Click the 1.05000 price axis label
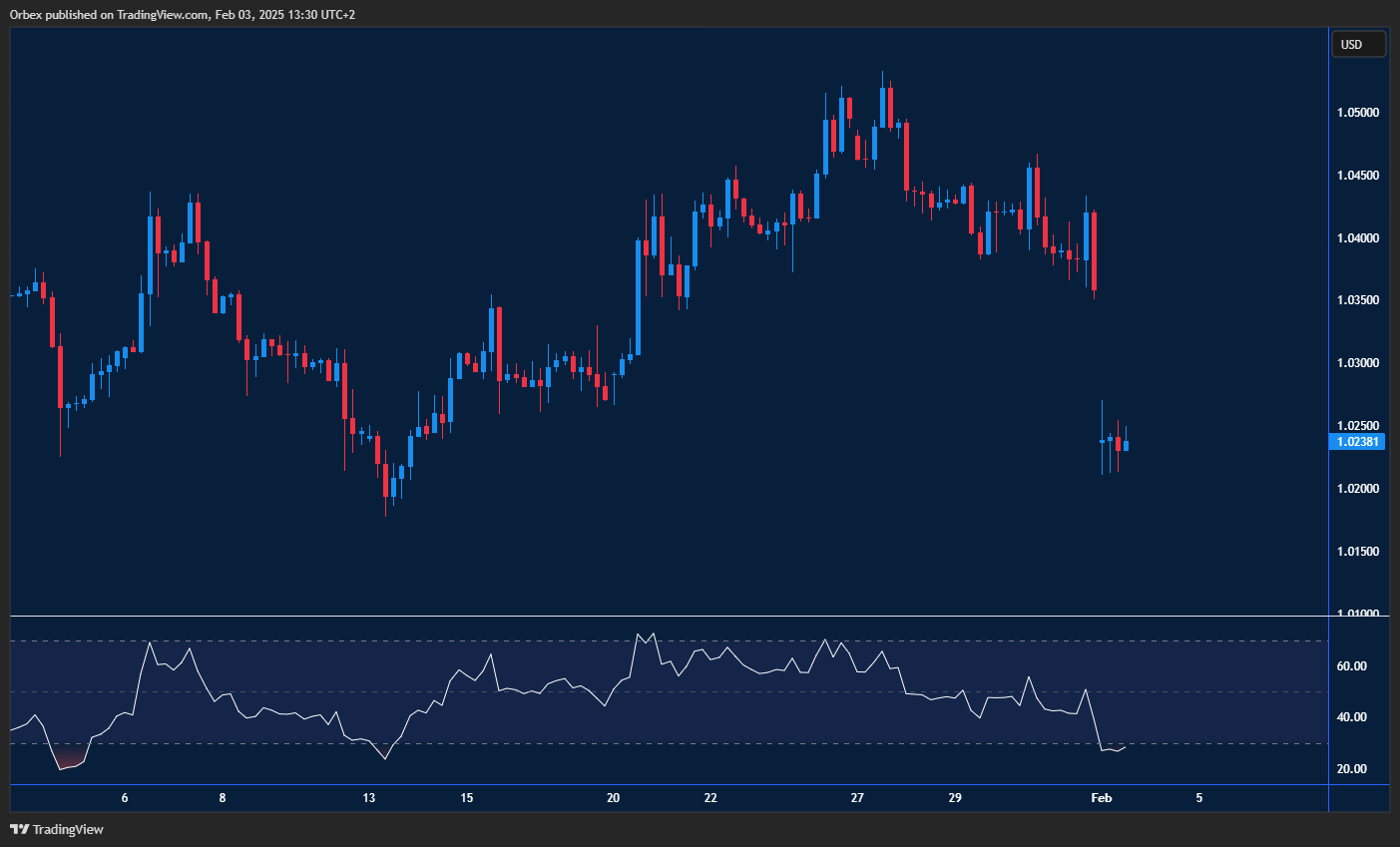Viewport: 1400px width, 847px height. (1358, 113)
